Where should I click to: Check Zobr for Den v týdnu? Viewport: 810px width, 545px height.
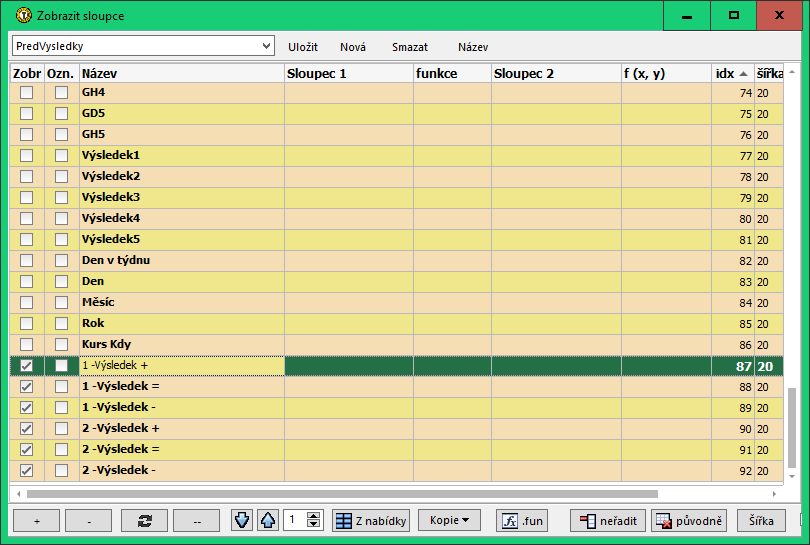[26, 260]
